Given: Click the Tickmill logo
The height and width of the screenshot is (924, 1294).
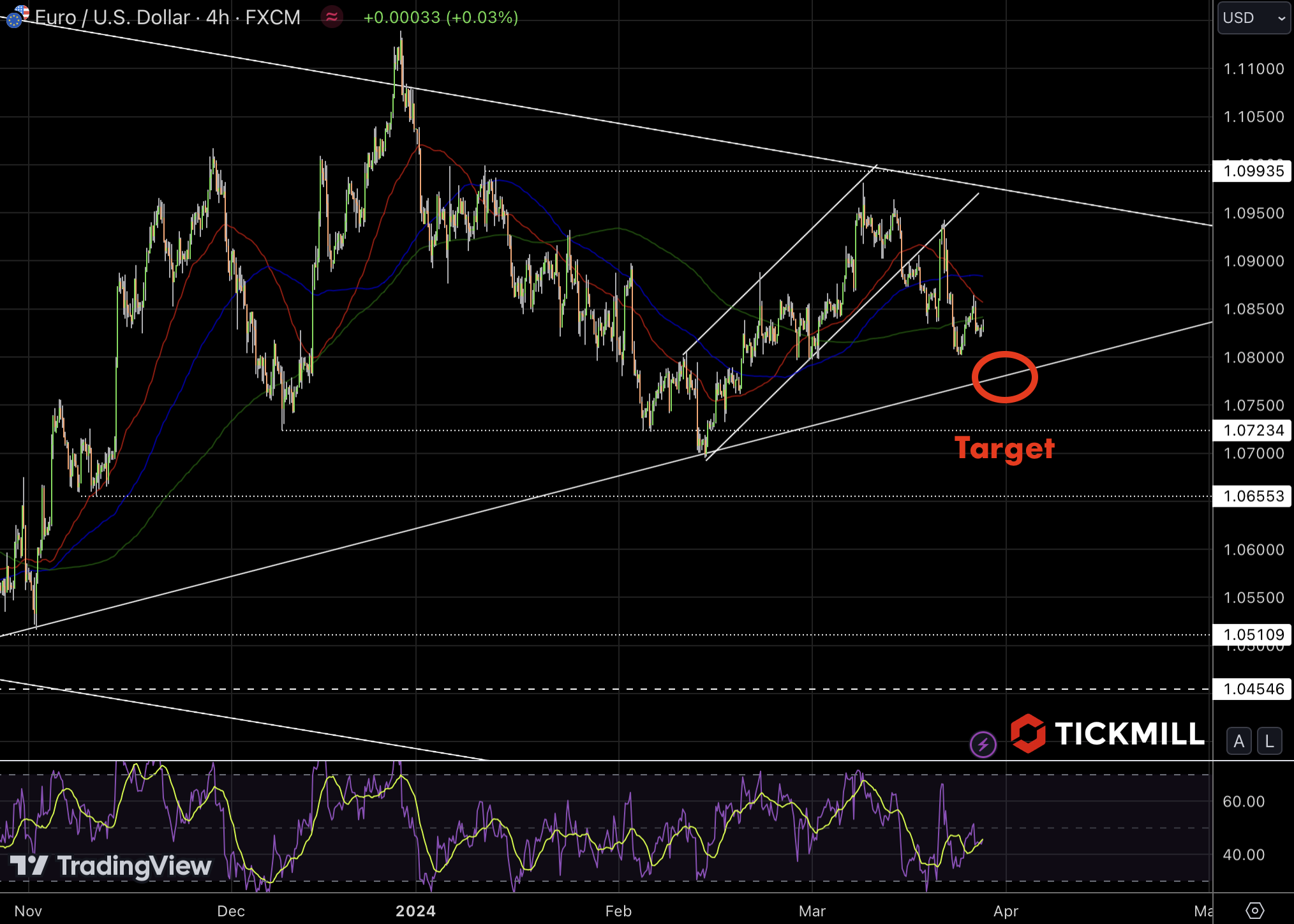Looking at the screenshot, I should (x=1108, y=734).
